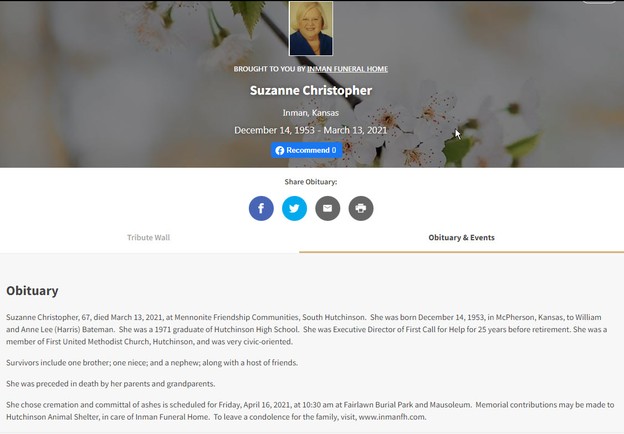Click the Obituary section heading
624x434 pixels.
click(x=32, y=290)
